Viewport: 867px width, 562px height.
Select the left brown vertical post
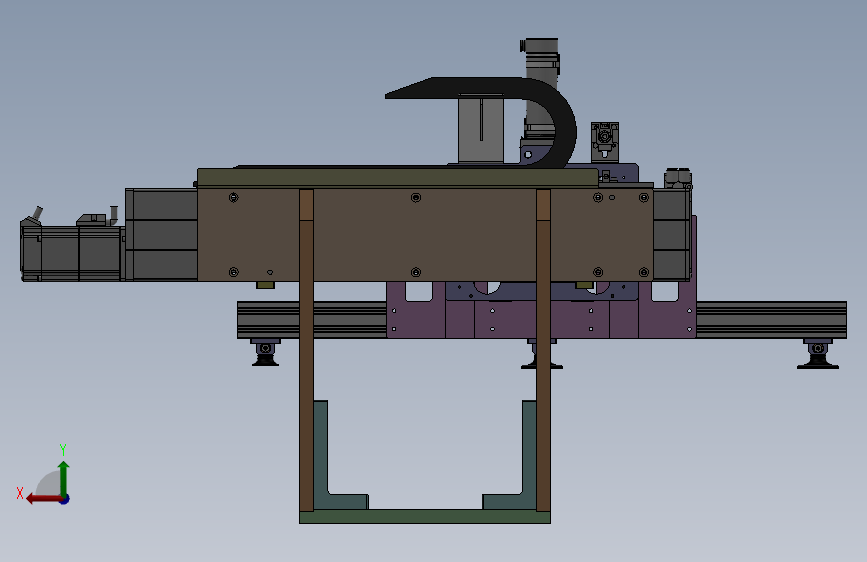tap(306, 350)
